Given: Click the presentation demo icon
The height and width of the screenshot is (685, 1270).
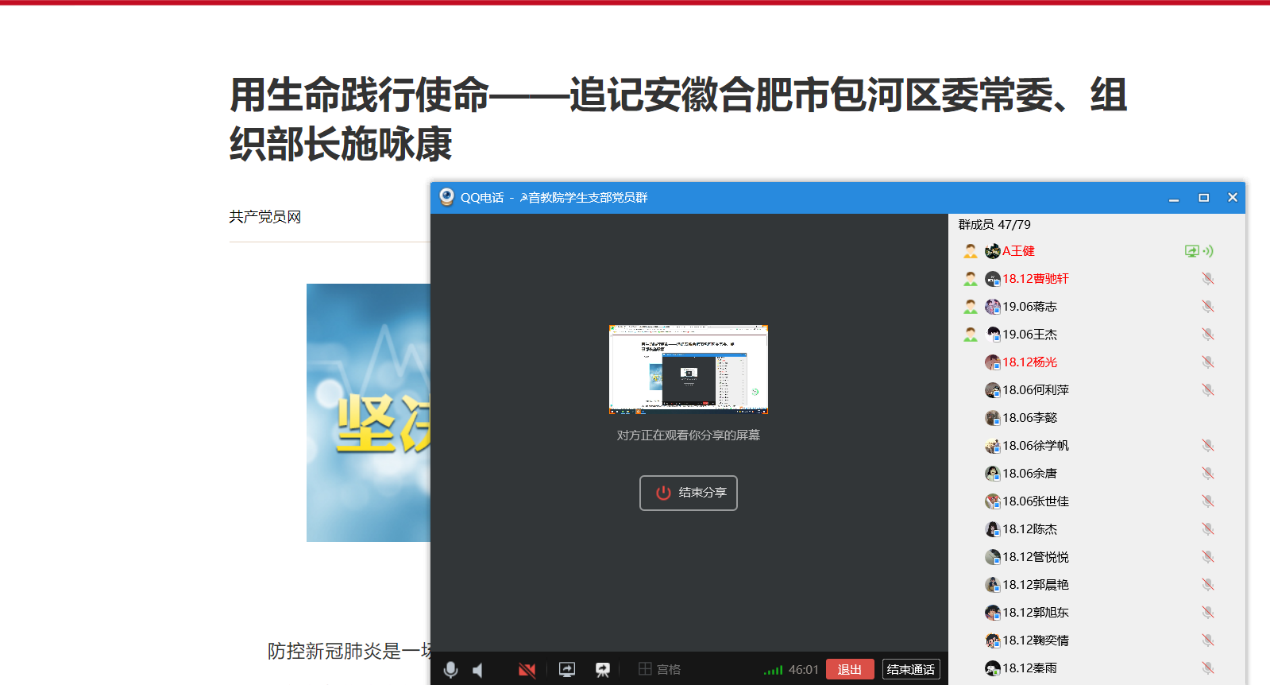Looking at the screenshot, I should tap(603, 670).
